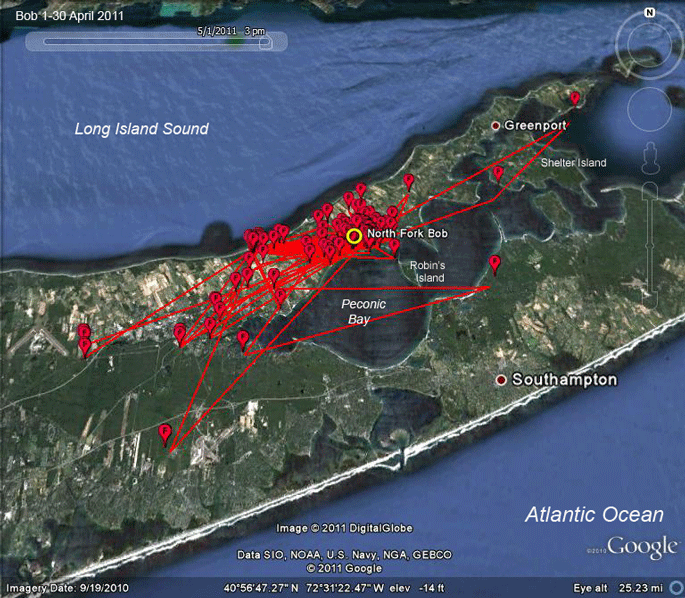This screenshot has height=598, width=685.
Task: Click the Greenport place dot
Action: pyautogui.click(x=495, y=126)
